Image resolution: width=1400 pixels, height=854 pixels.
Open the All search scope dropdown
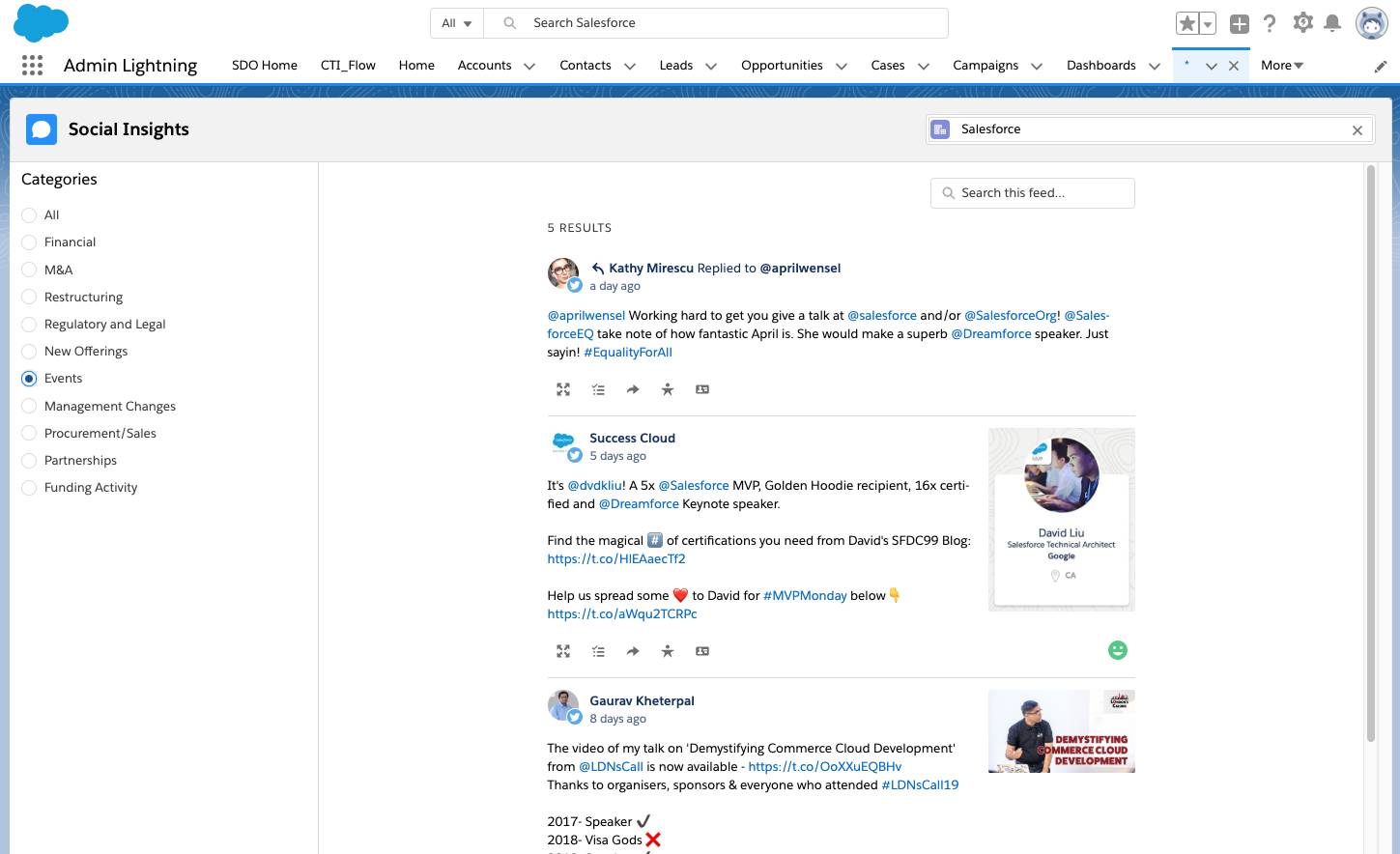click(456, 23)
